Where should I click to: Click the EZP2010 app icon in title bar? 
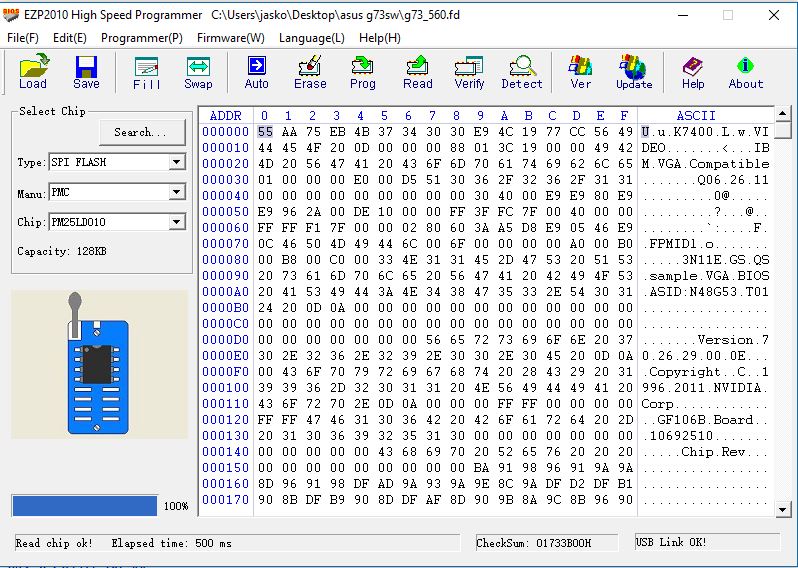11,15
